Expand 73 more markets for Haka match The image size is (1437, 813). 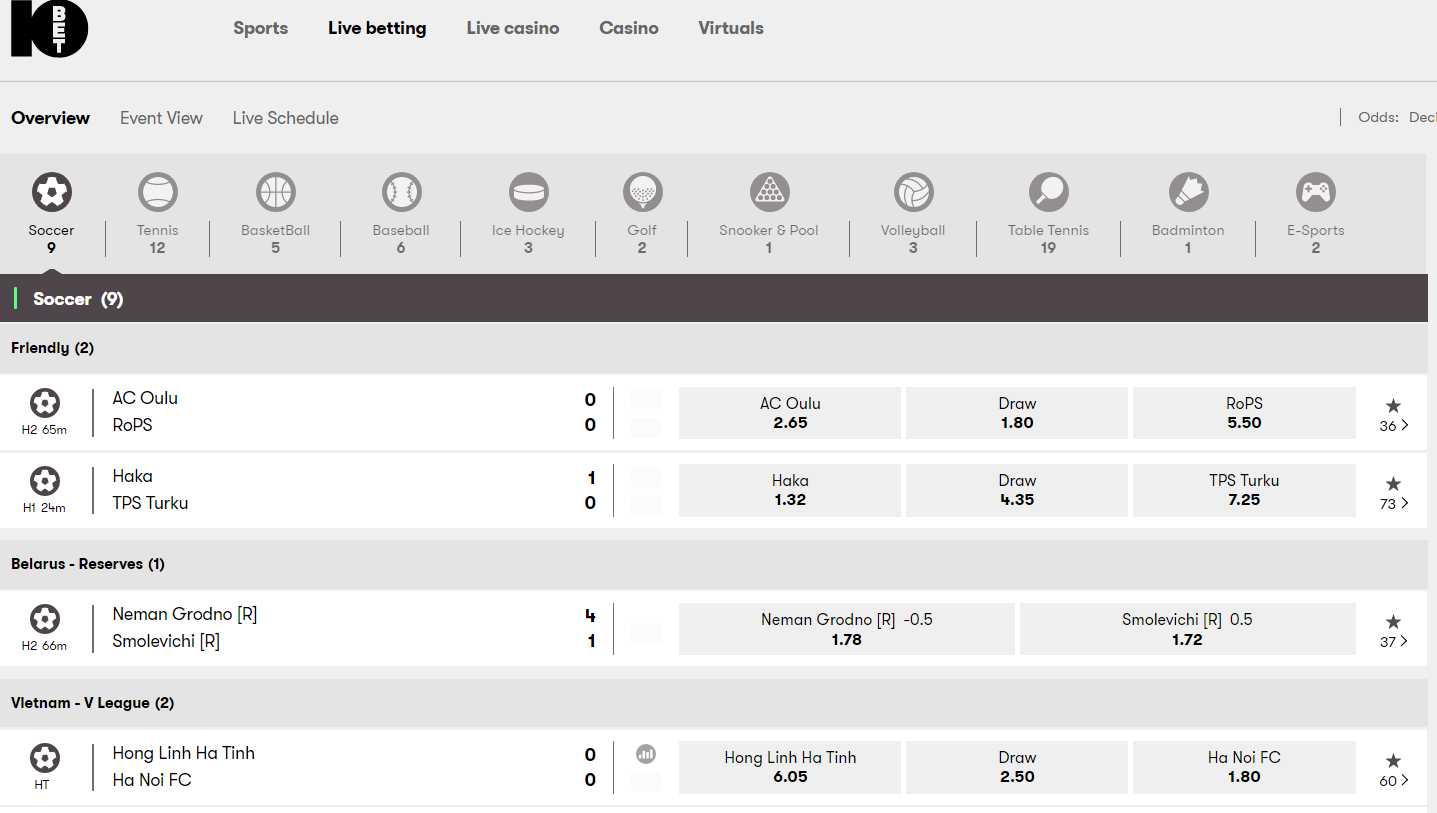click(1394, 503)
